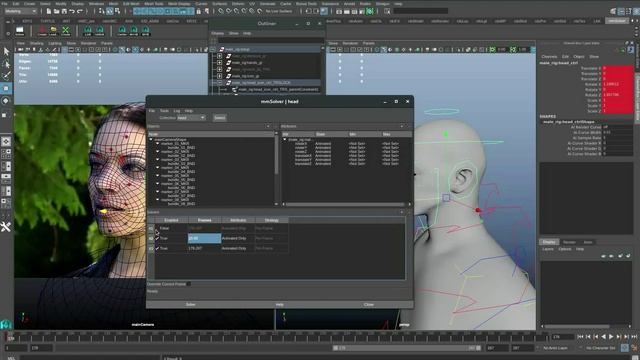640x360 pixels.
Task: Click the attributes panel horizontal scrollbar
Action: [x=345, y=204]
